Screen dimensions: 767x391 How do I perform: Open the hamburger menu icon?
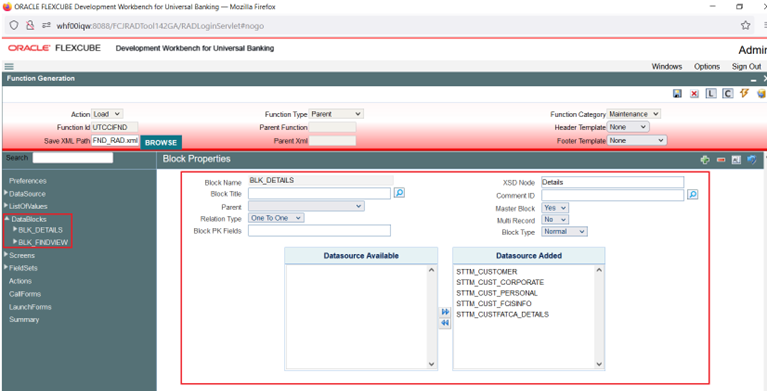point(9,67)
